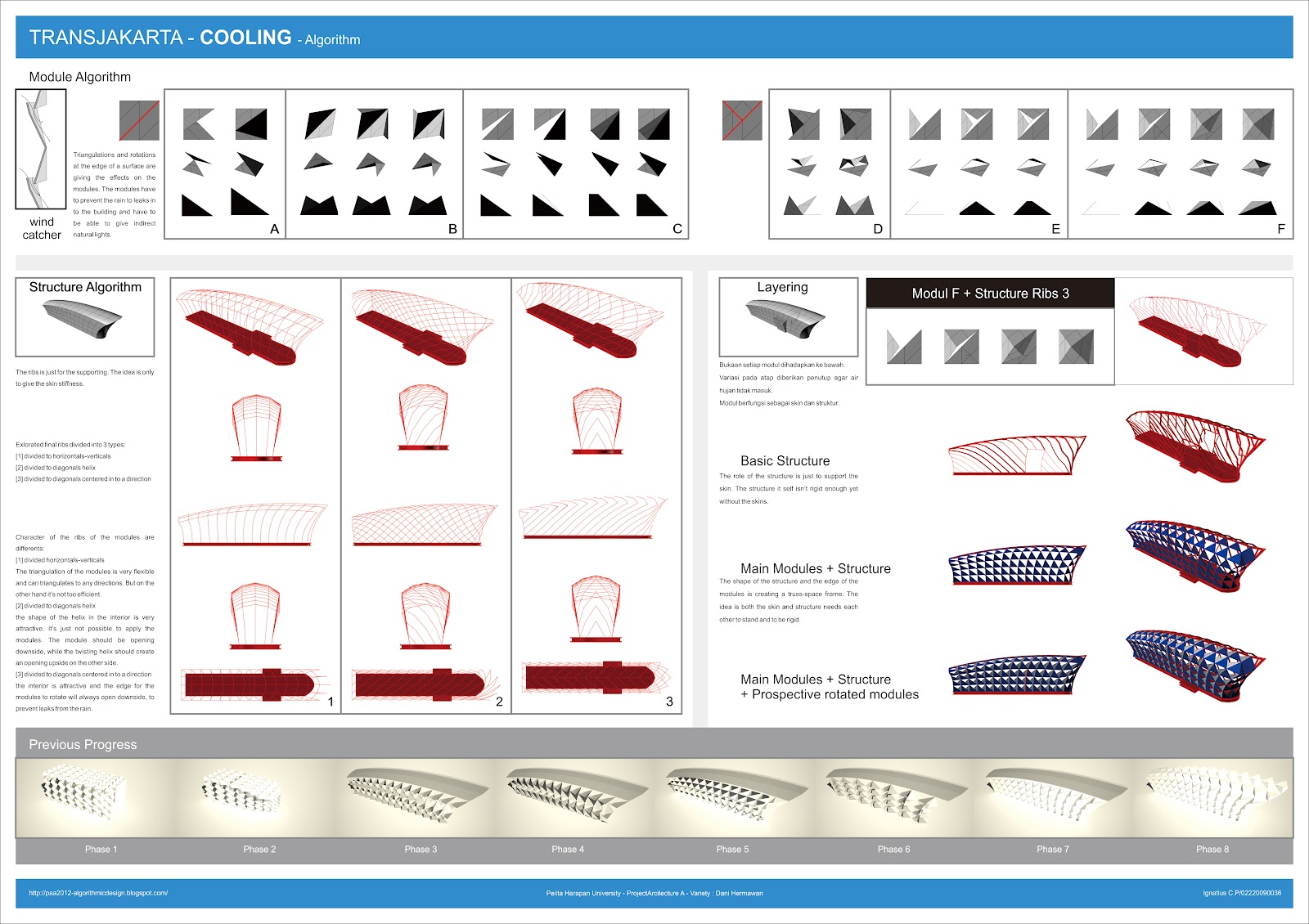Select the 'Phase 1' label
Screen dimensions: 1309x924
click(x=101, y=850)
